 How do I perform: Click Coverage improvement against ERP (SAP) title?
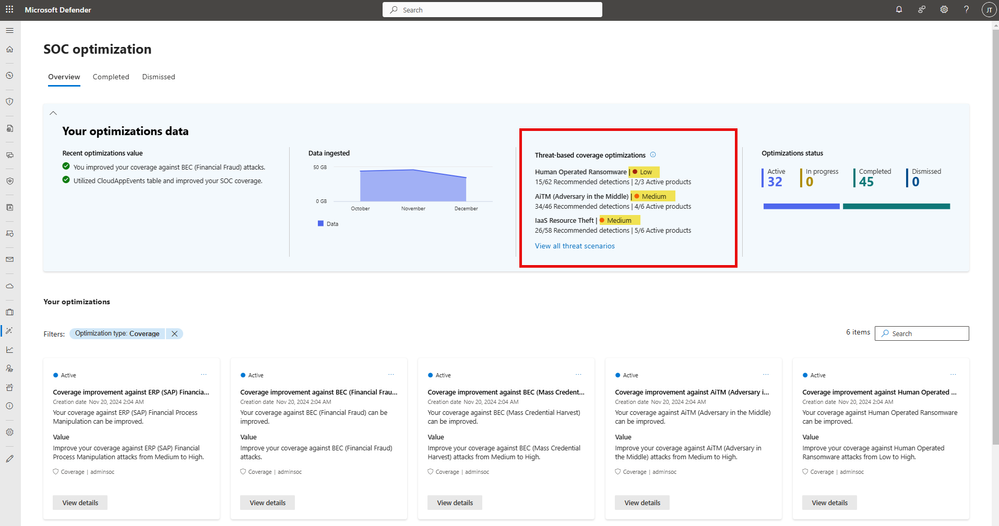[131, 392]
